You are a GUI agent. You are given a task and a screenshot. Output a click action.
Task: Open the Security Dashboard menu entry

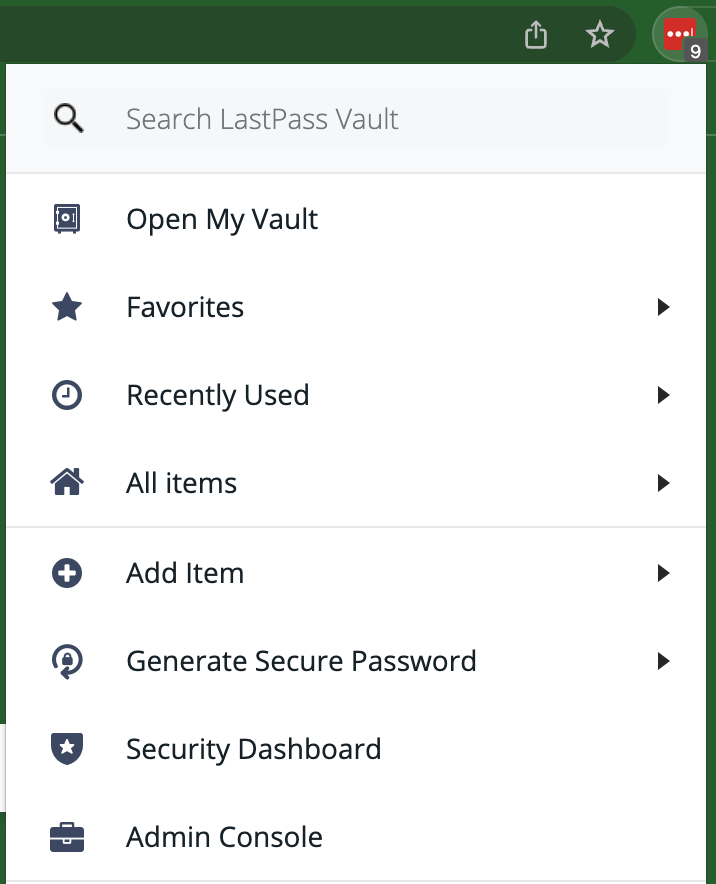click(253, 749)
